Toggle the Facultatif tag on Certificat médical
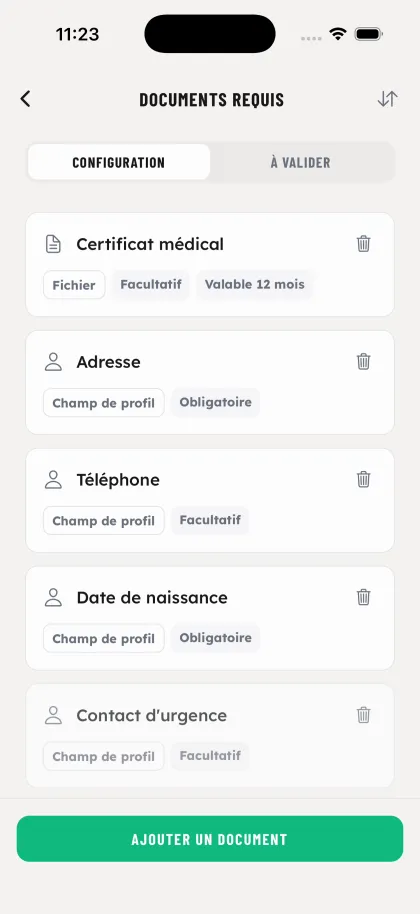This screenshot has width=420, height=914. click(x=151, y=284)
